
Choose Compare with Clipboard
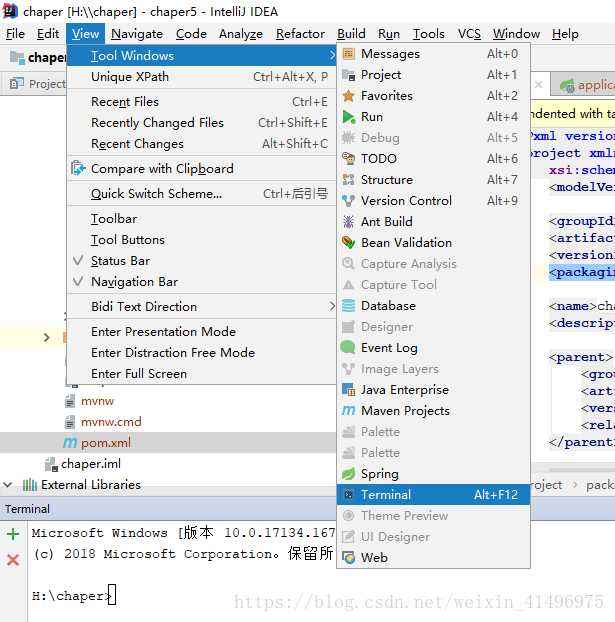pos(202,169)
